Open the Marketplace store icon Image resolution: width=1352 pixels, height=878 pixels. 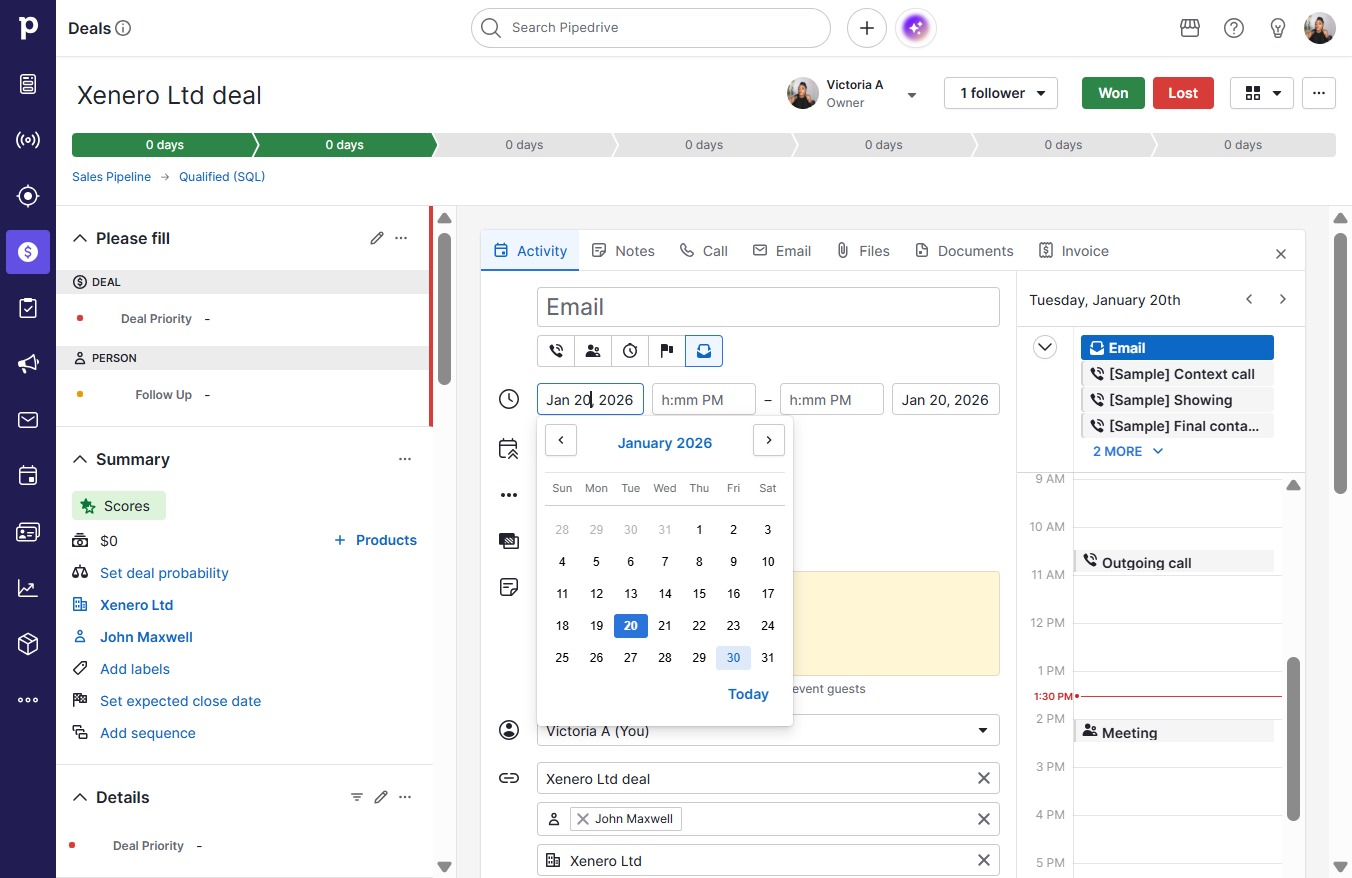pyautogui.click(x=1190, y=28)
